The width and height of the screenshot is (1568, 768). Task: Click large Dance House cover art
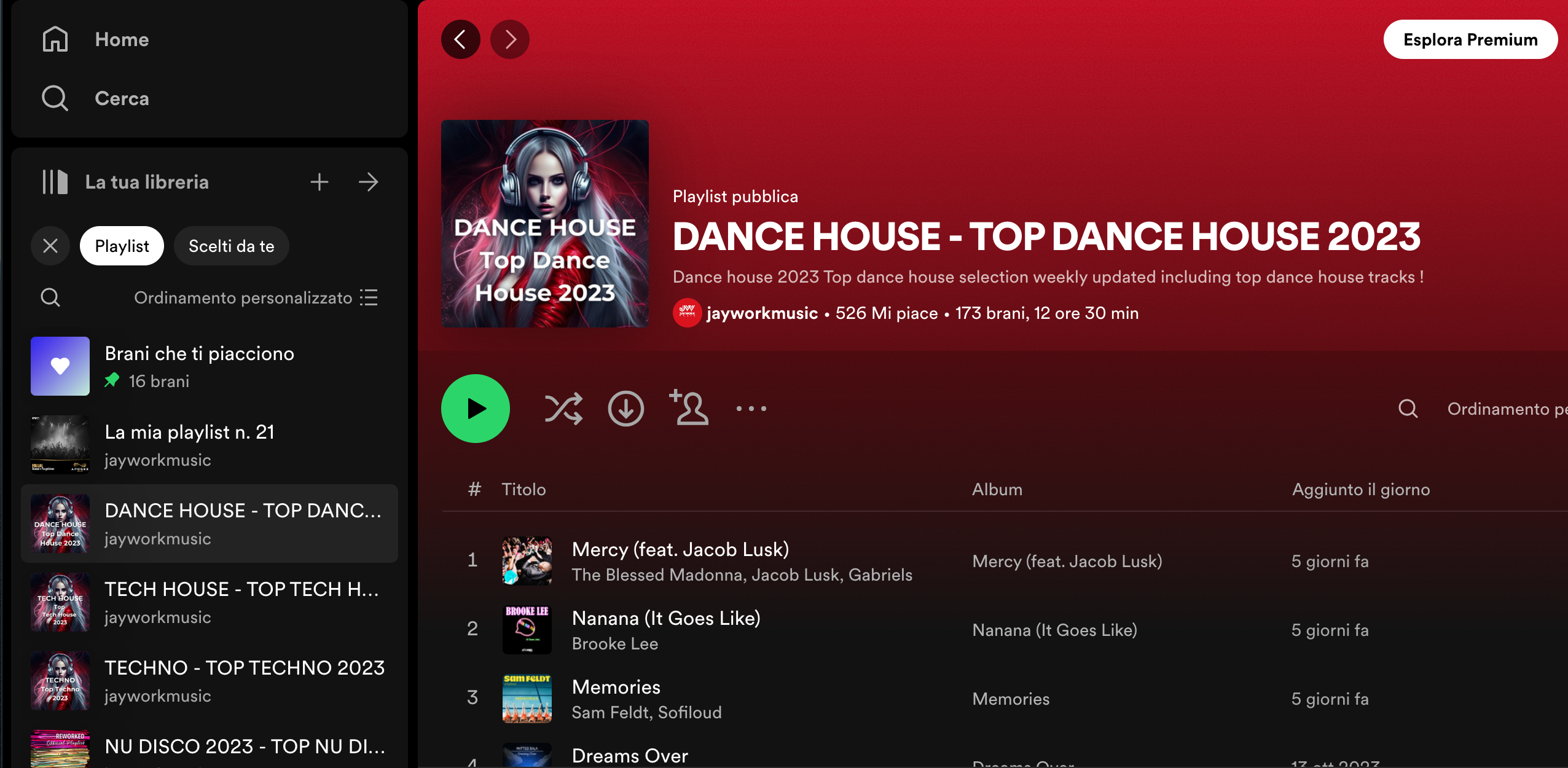click(x=545, y=224)
